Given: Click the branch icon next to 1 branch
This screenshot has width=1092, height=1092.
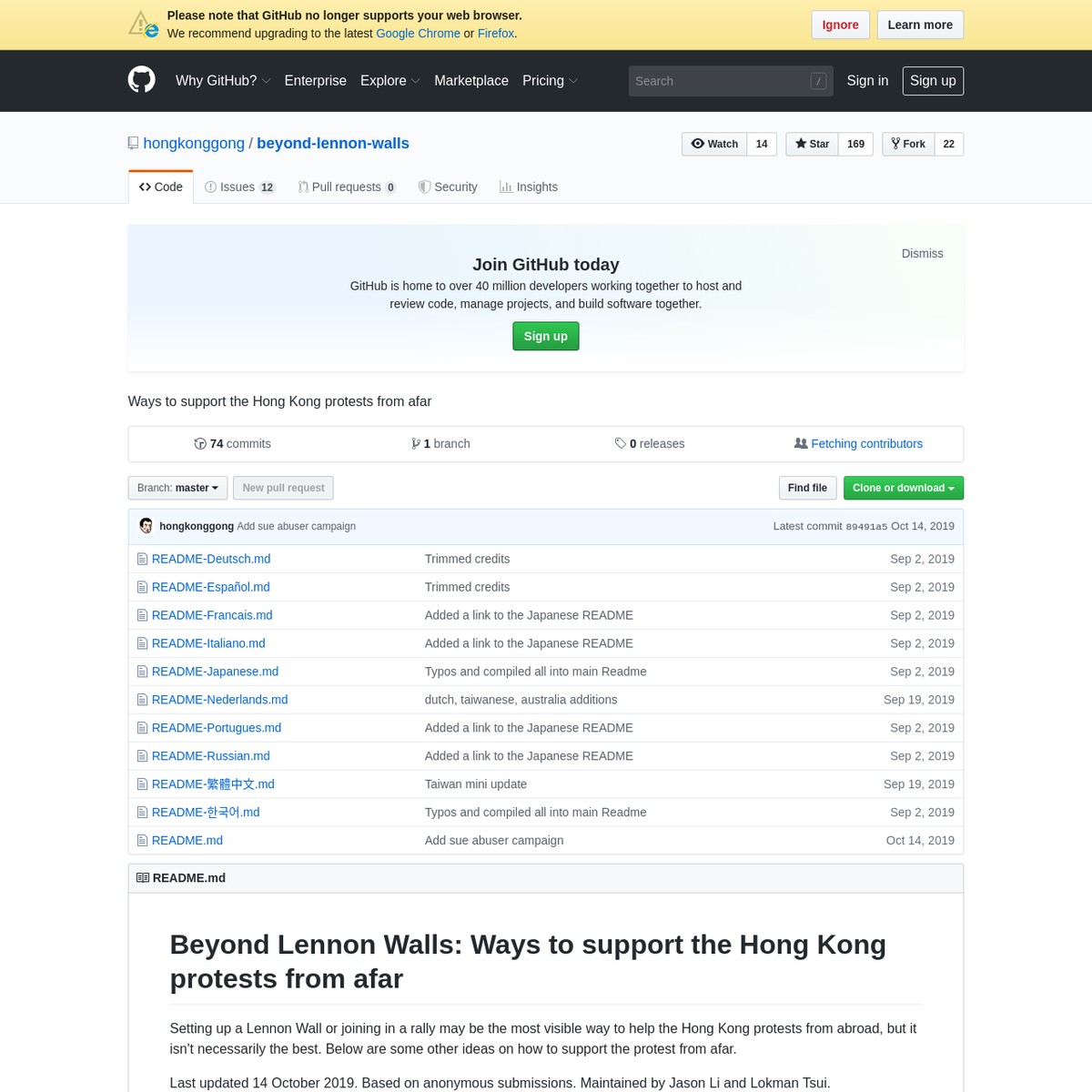Looking at the screenshot, I should pos(416,444).
